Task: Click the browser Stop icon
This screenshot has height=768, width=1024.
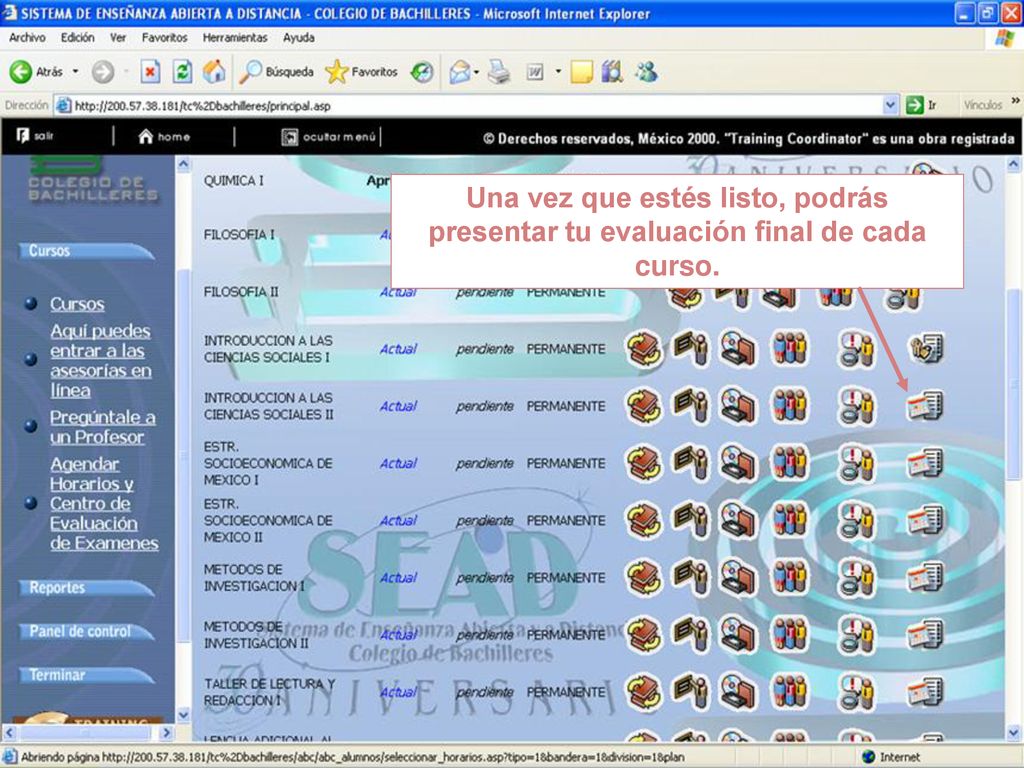Action: 150,72
